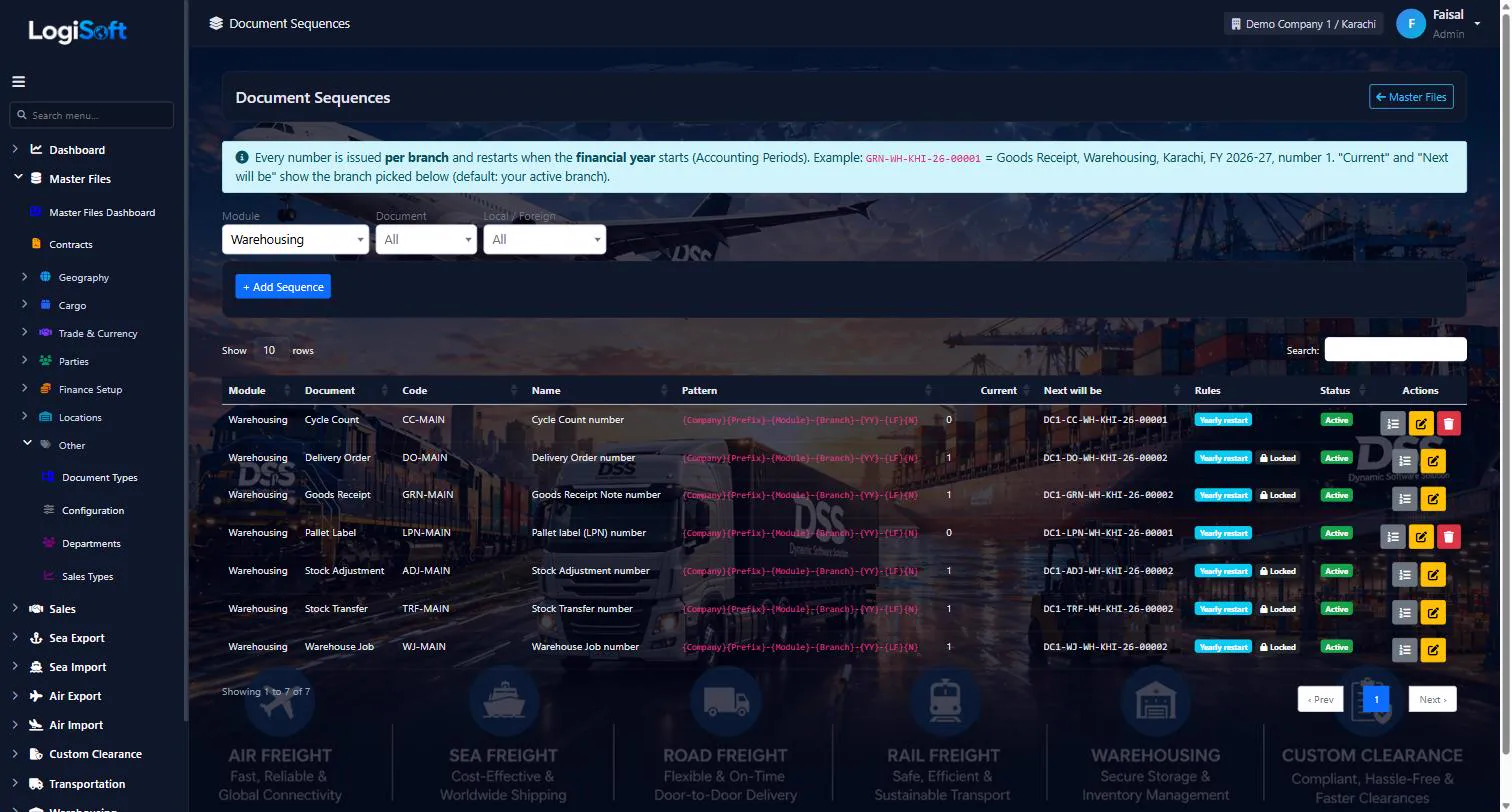Open the Local / Foreign filter dropdown
This screenshot has width=1512, height=812.
coord(545,239)
